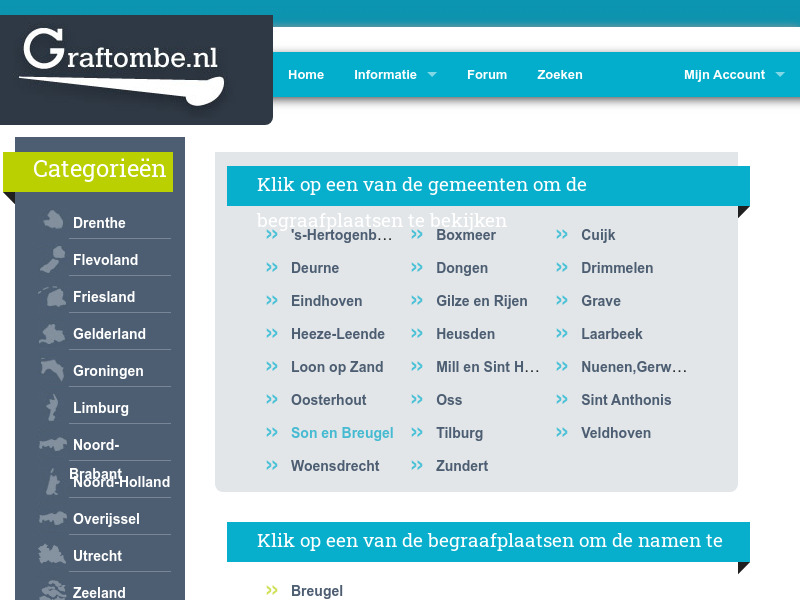Open the Informatie dropdown menu
This screenshot has height=600, width=800.
(x=387, y=74)
